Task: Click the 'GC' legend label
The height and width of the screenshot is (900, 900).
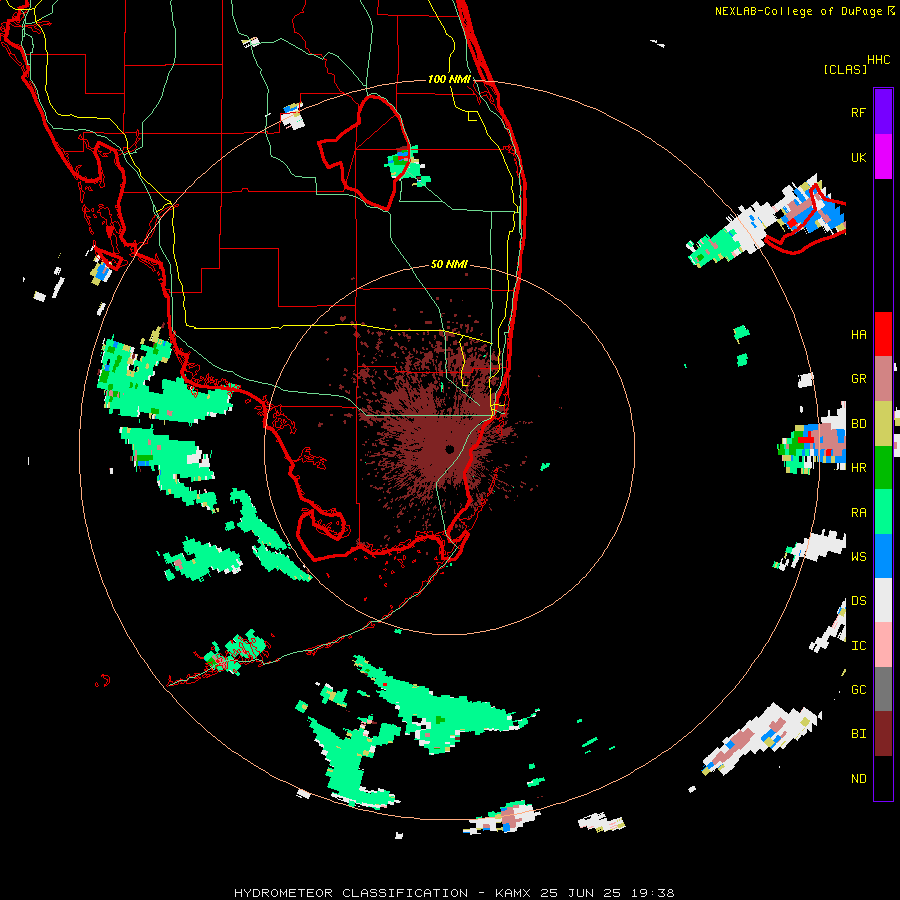Action: click(858, 690)
